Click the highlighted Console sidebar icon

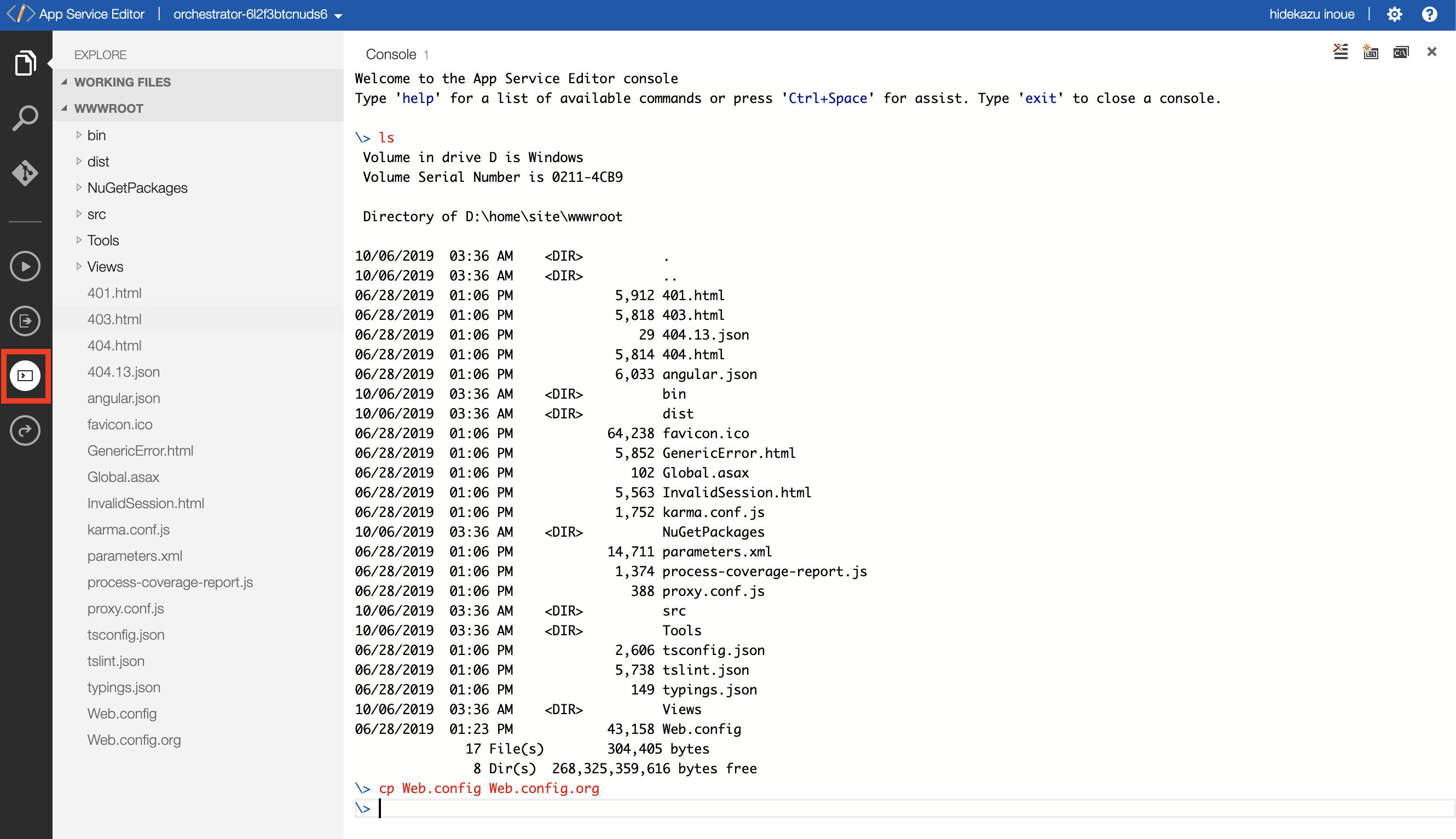click(25, 376)
